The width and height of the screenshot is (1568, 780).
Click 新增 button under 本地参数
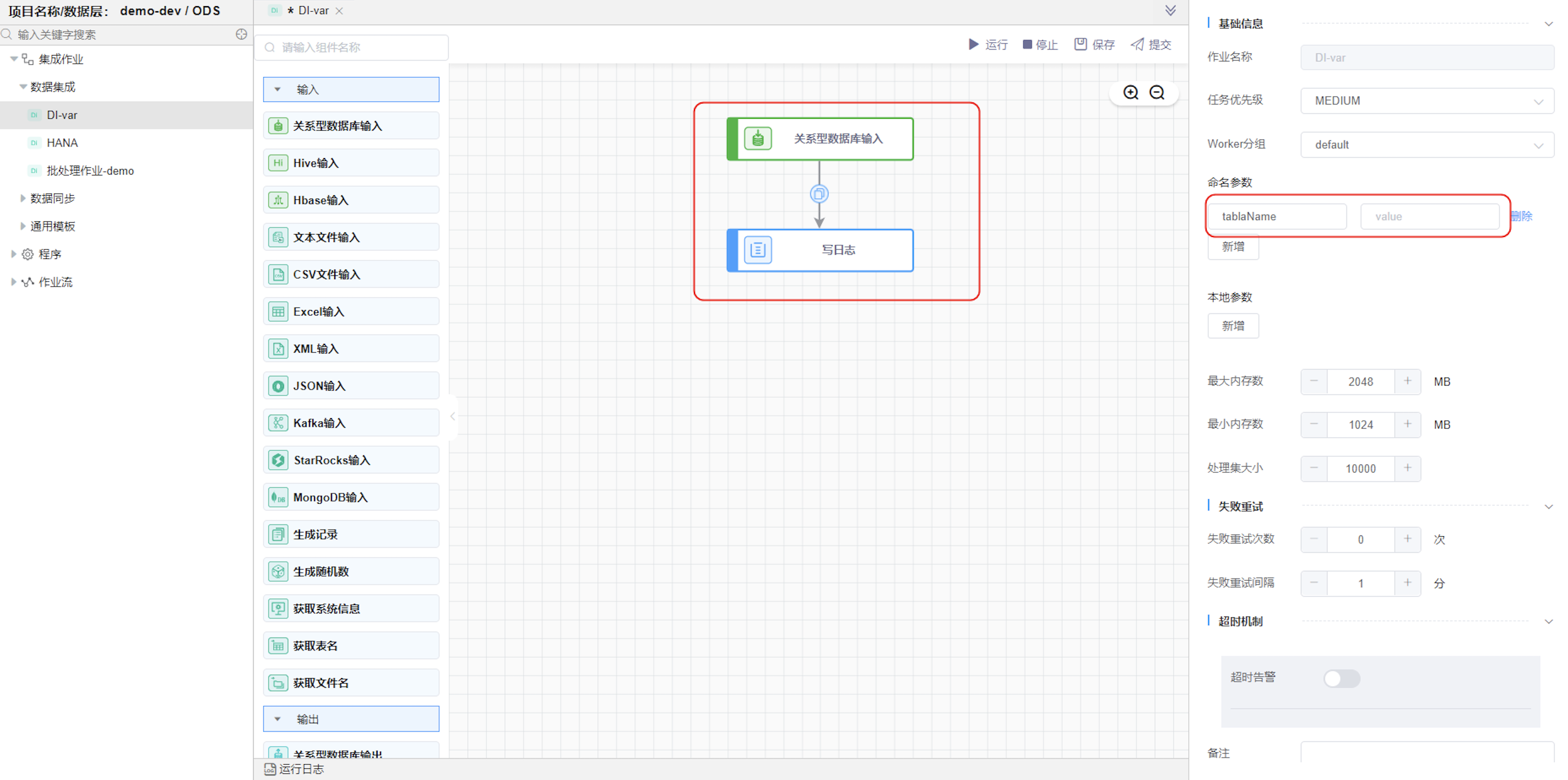tap(1233, 326)
